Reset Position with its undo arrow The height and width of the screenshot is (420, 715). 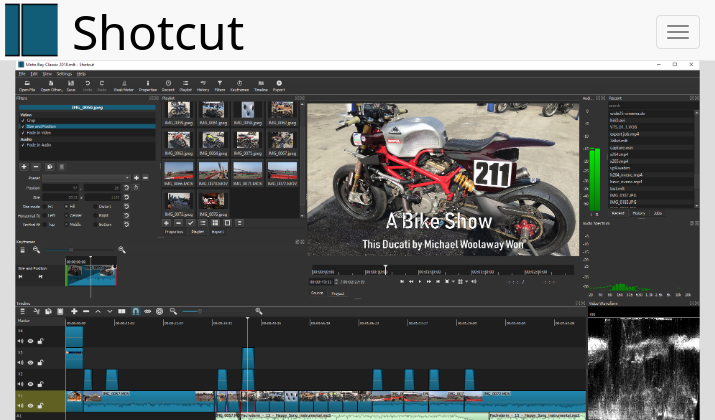126,188
